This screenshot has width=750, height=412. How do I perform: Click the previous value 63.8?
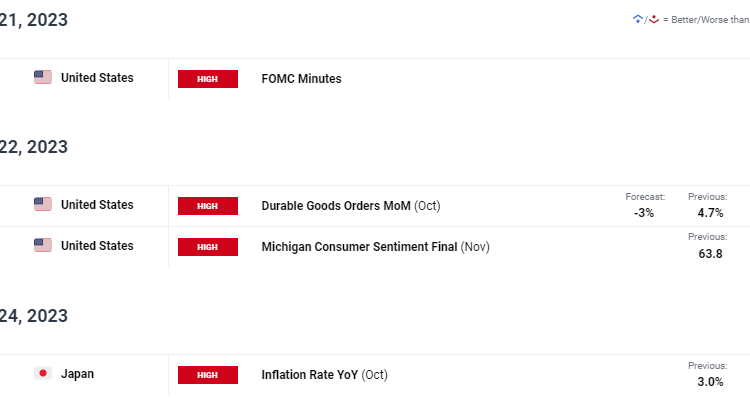tap(710, 253)
